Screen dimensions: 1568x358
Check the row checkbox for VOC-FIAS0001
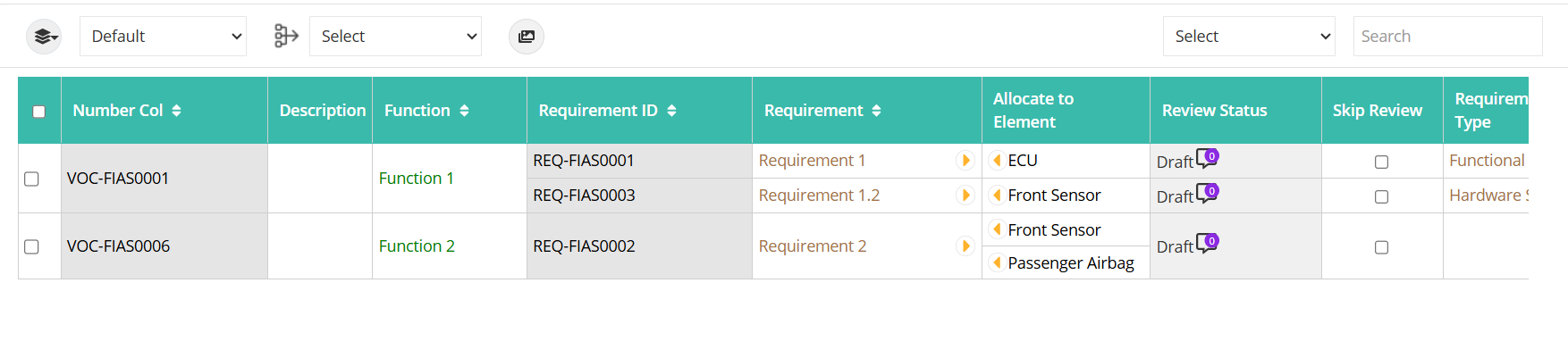tap(31, 179)
